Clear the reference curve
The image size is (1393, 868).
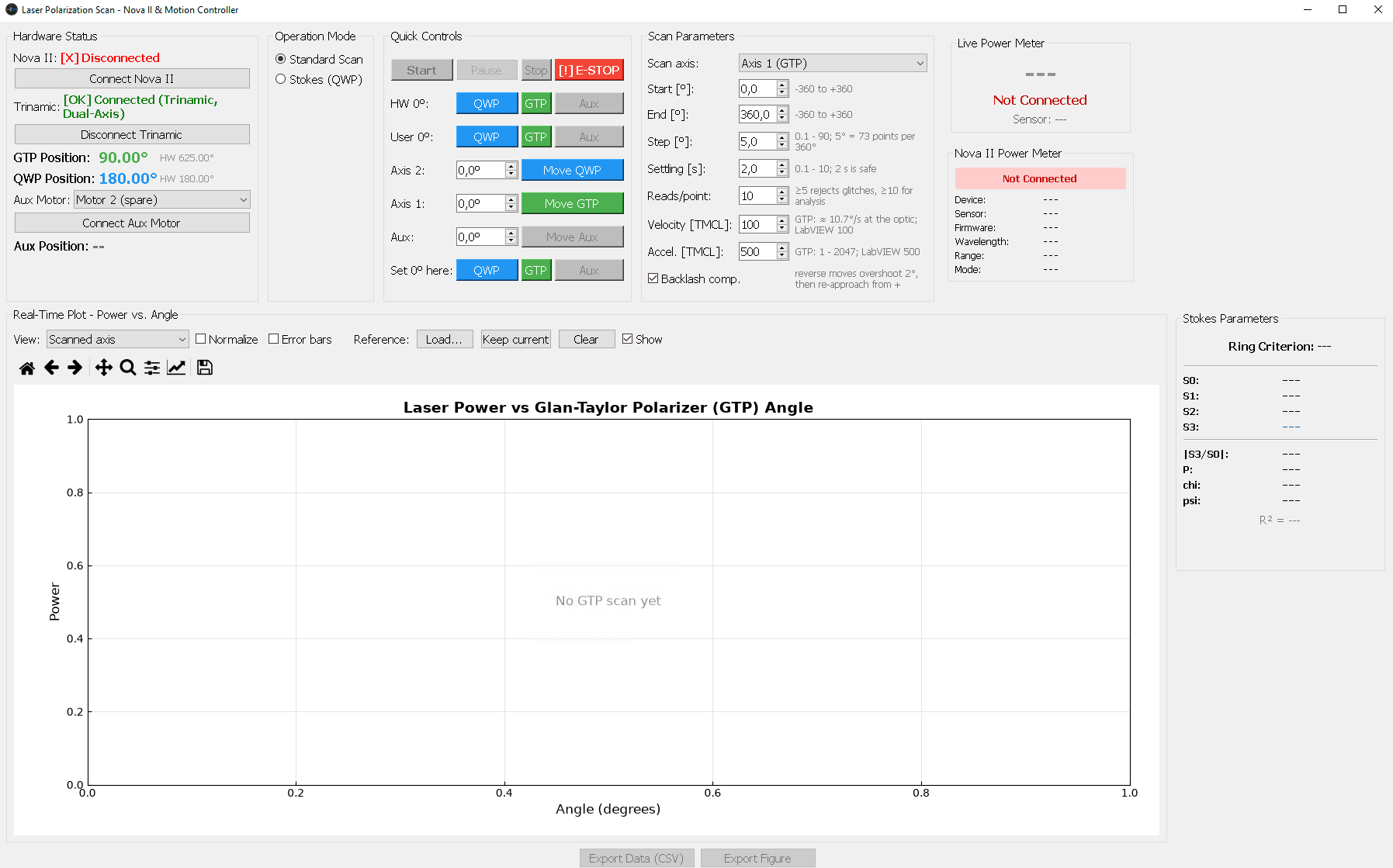tap(587, 339)
